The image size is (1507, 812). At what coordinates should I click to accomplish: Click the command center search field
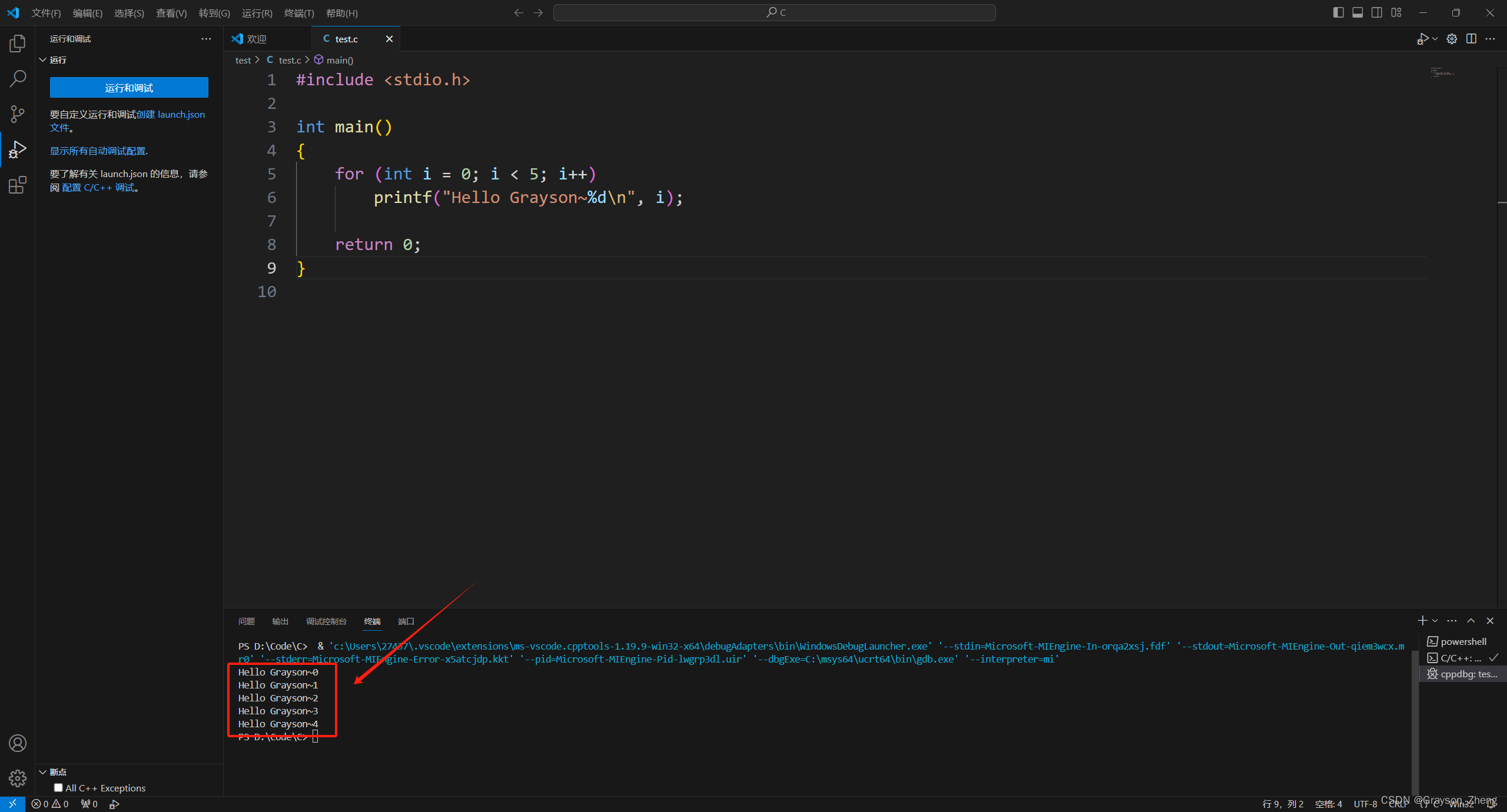tap(774, 12)
